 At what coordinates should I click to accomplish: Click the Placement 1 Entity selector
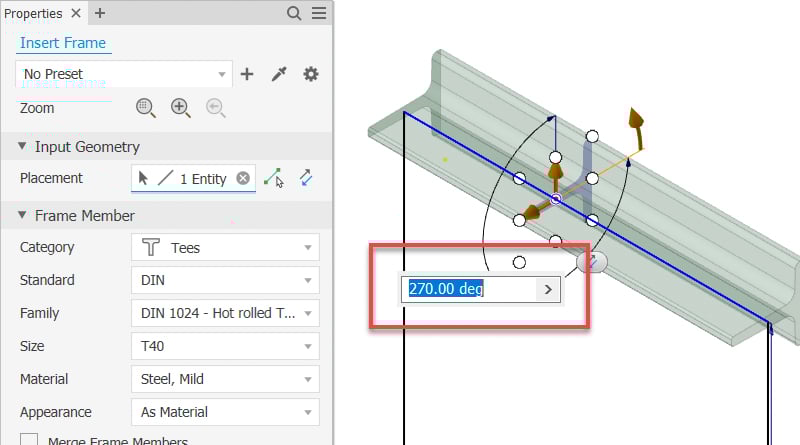pyautogui.click(x=193, y=179)
